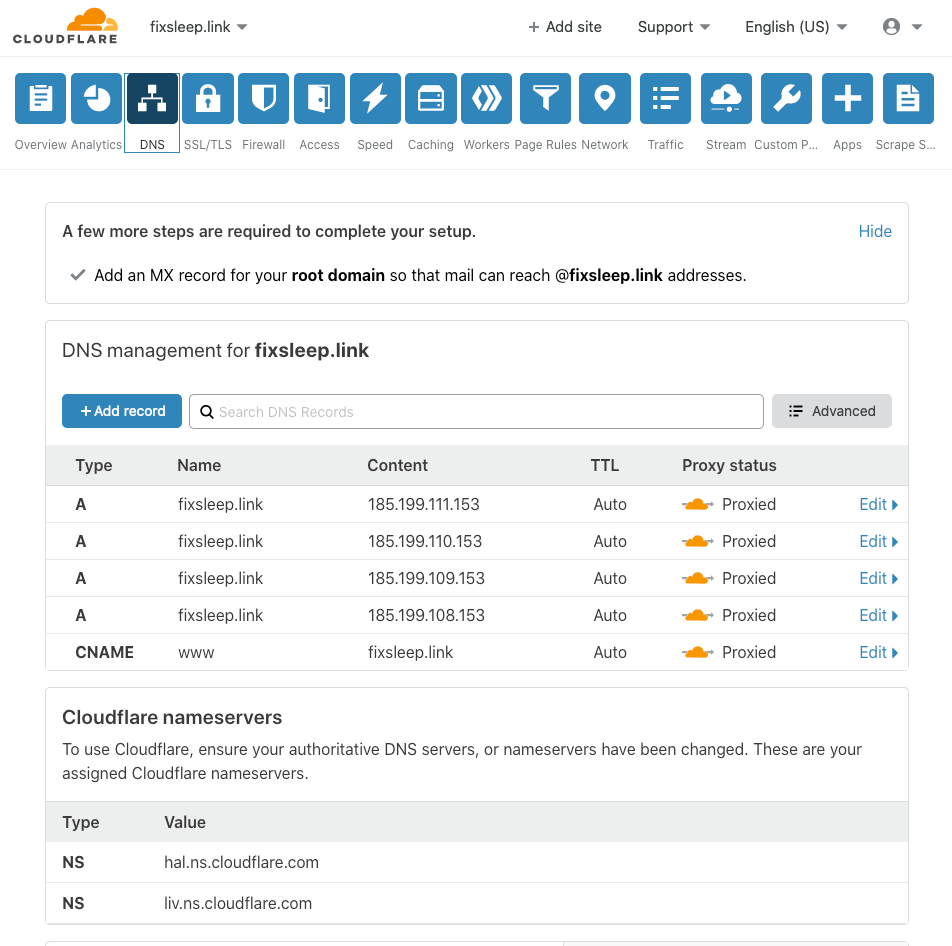952x946 pixels.
Task: Edit the A record 185.199.109.153
Action: point(879,579)
